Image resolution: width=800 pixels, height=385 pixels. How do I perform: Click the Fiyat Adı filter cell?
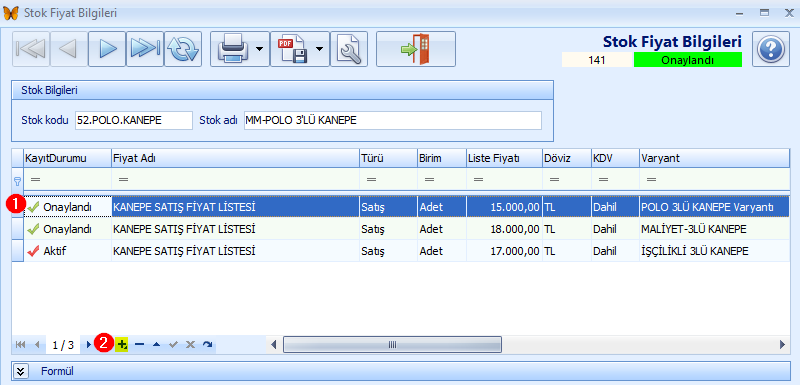(235, 180)
